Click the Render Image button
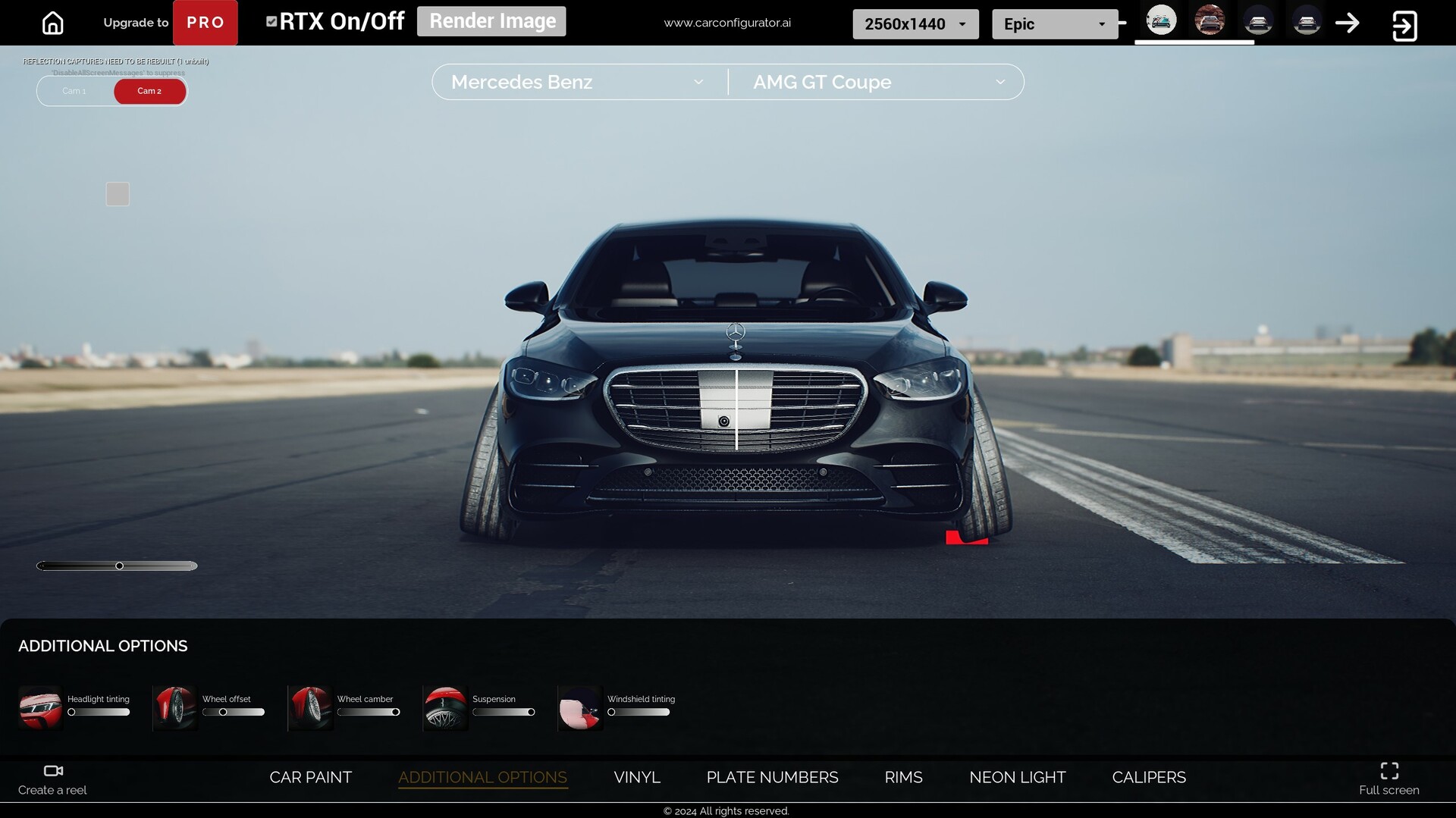The height and width of the screenshot is (818, 1456). coord(491,21)
